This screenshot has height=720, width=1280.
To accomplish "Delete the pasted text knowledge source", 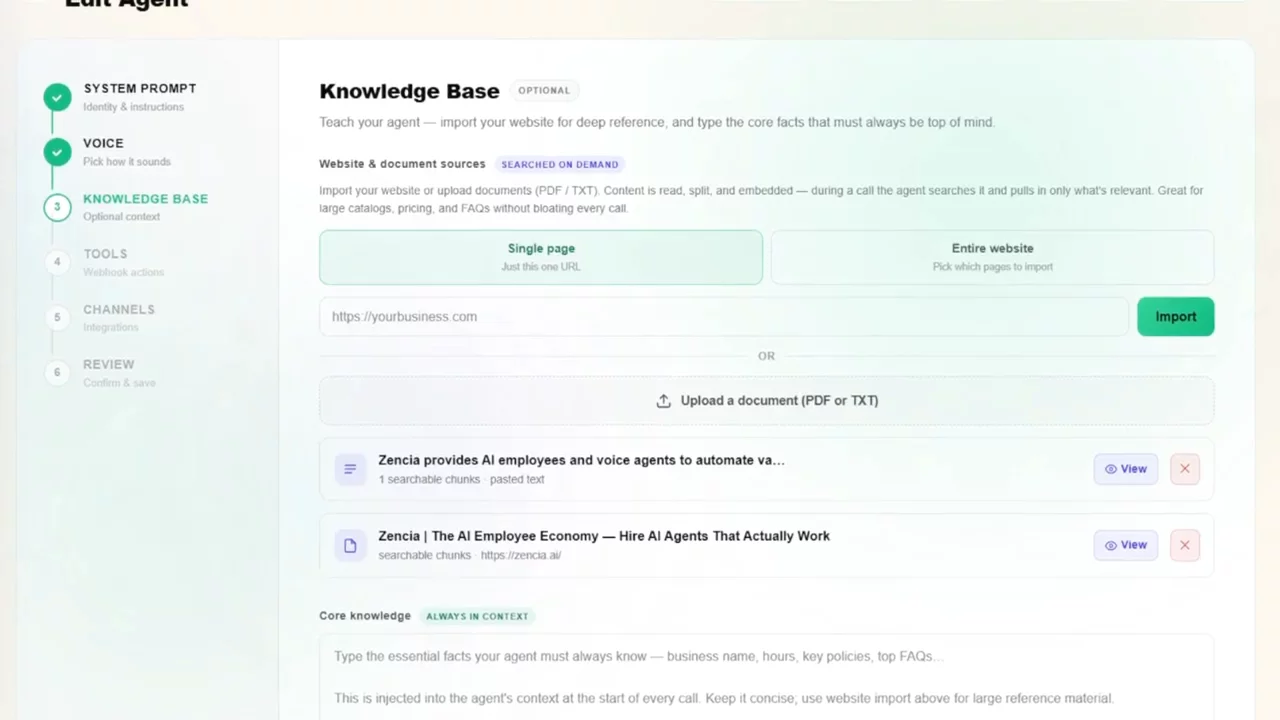I will pos(1185,469).
